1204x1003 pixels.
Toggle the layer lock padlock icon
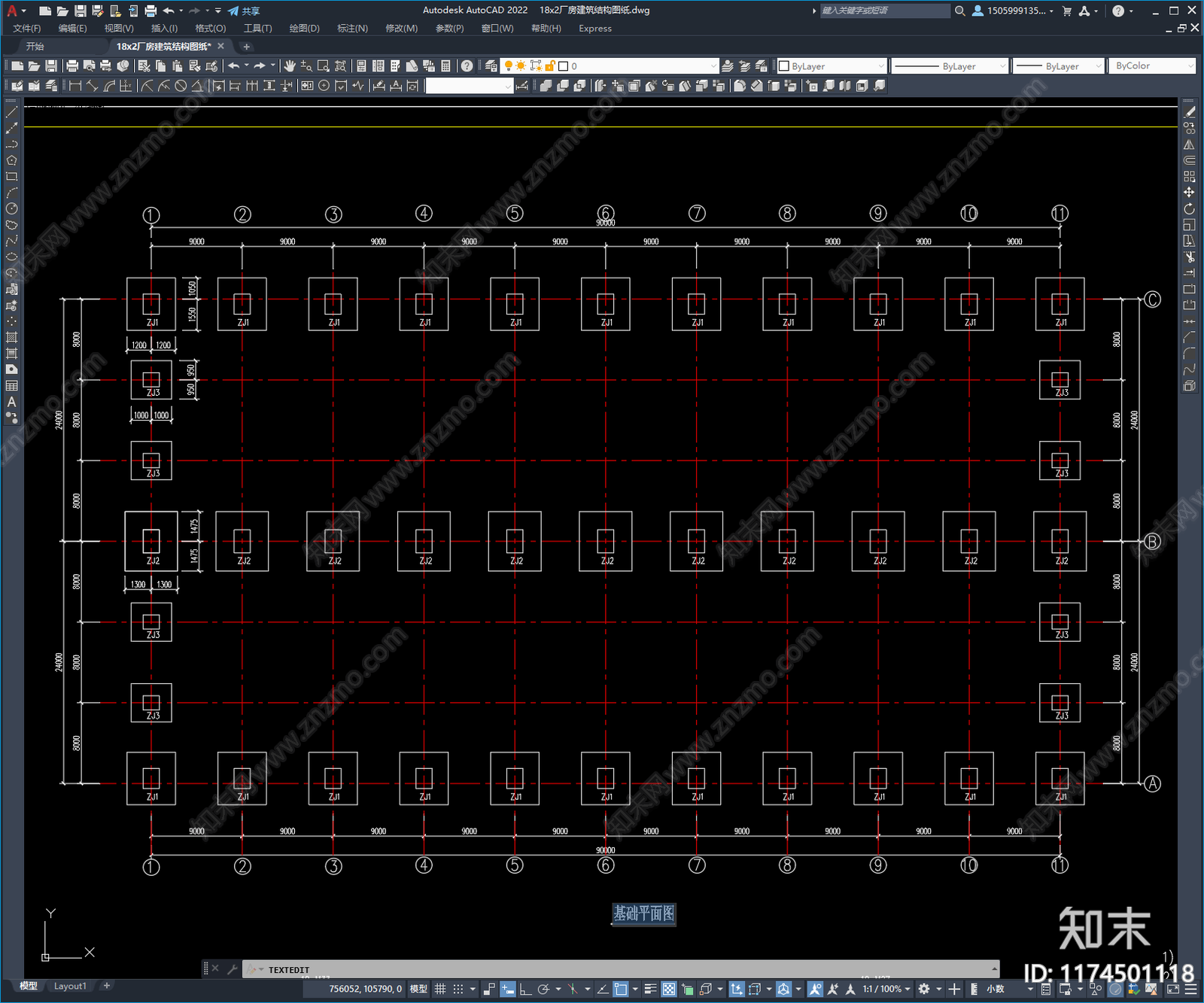[550, 66]
